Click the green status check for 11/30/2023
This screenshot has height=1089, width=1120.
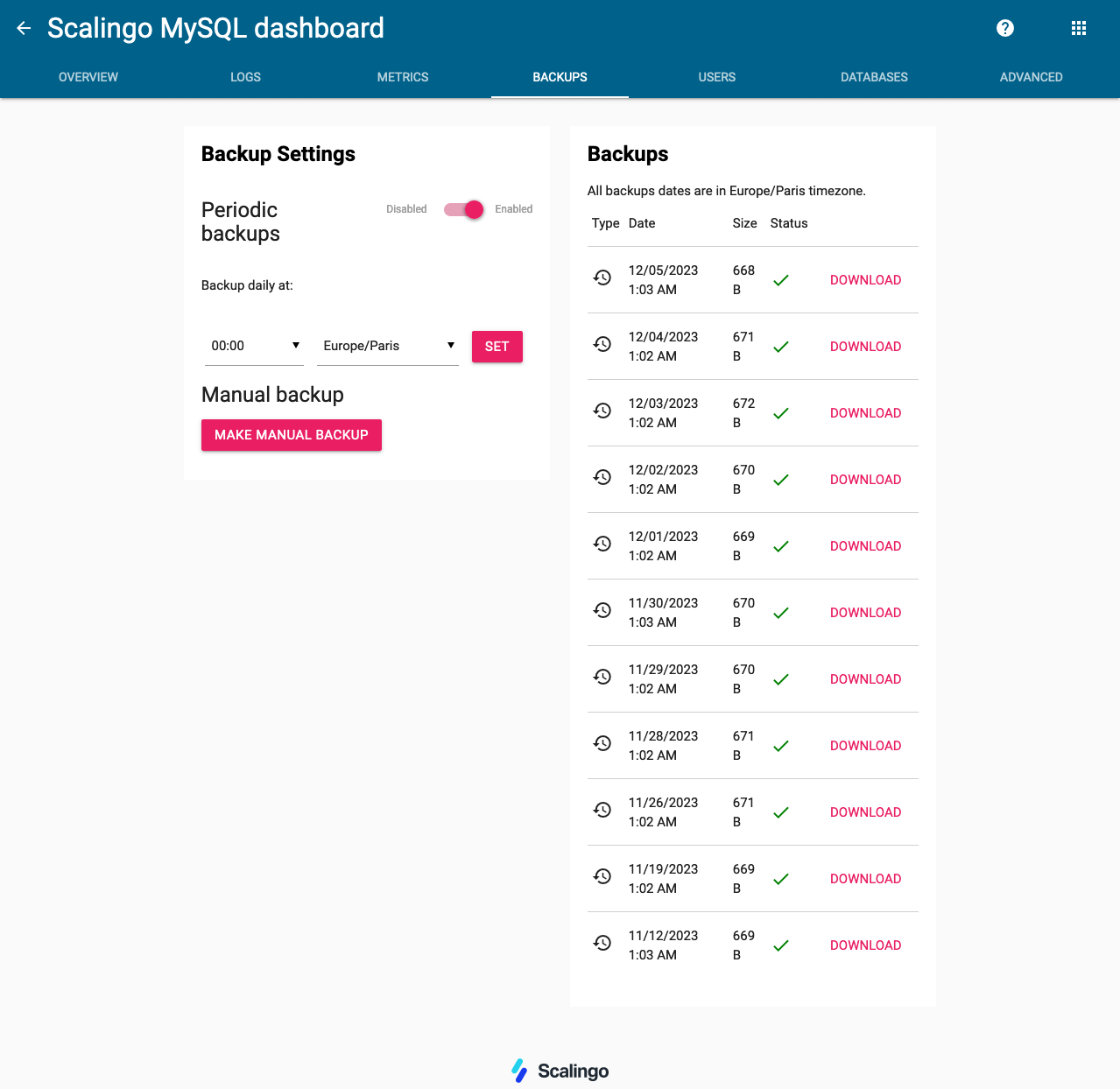coord(781,613)
